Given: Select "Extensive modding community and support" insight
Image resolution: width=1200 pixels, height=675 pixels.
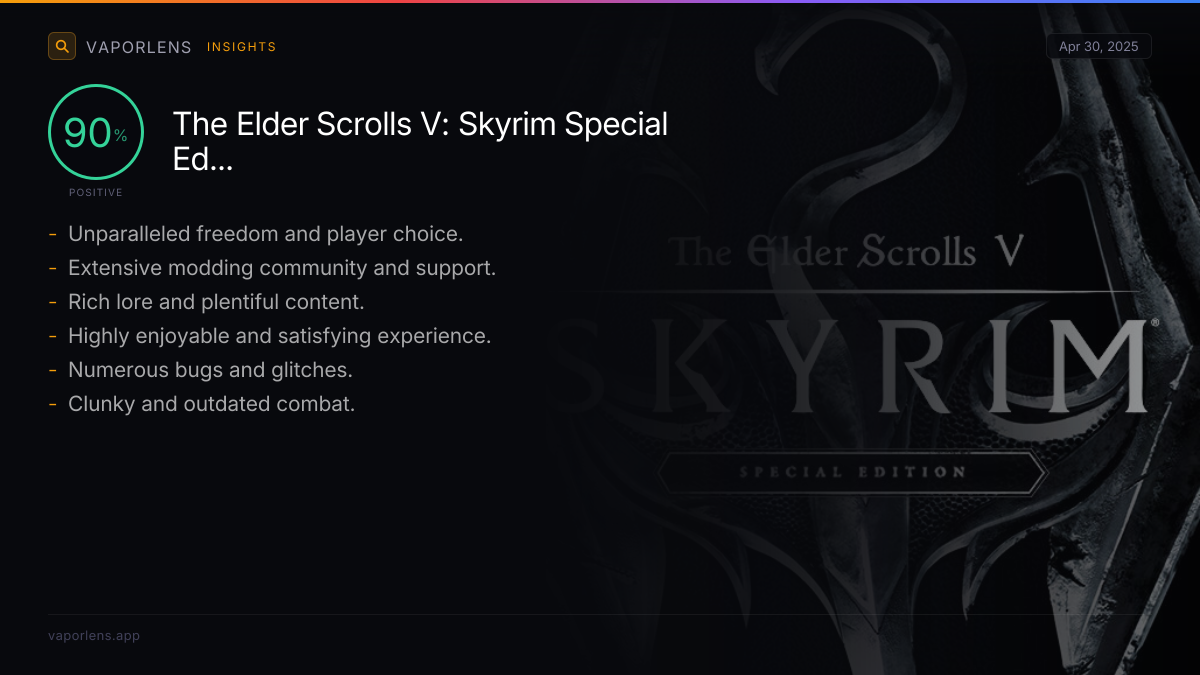Looking at the screenshot, I should pos(281,268).
